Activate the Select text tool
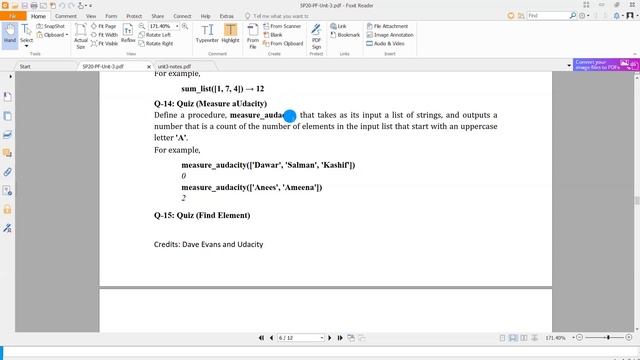This screenshot has height=360, width=640. coord(27,36)
